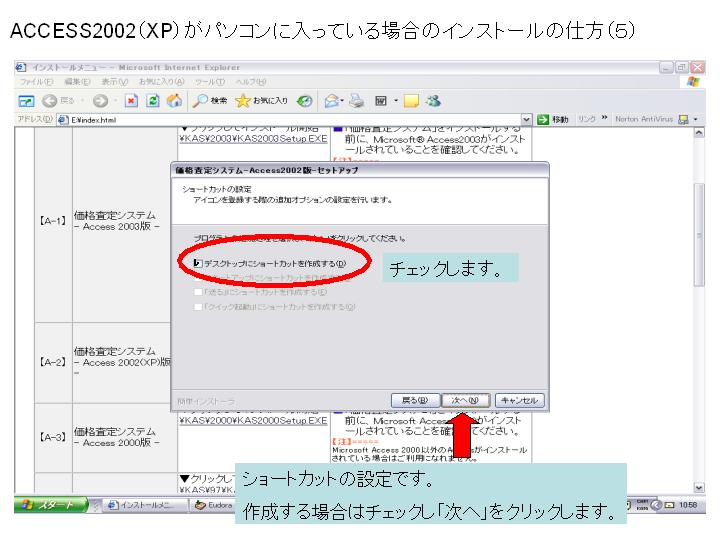
Task: Open the Edit icon dropdown arrow
Action: click(x=395, y=101)
